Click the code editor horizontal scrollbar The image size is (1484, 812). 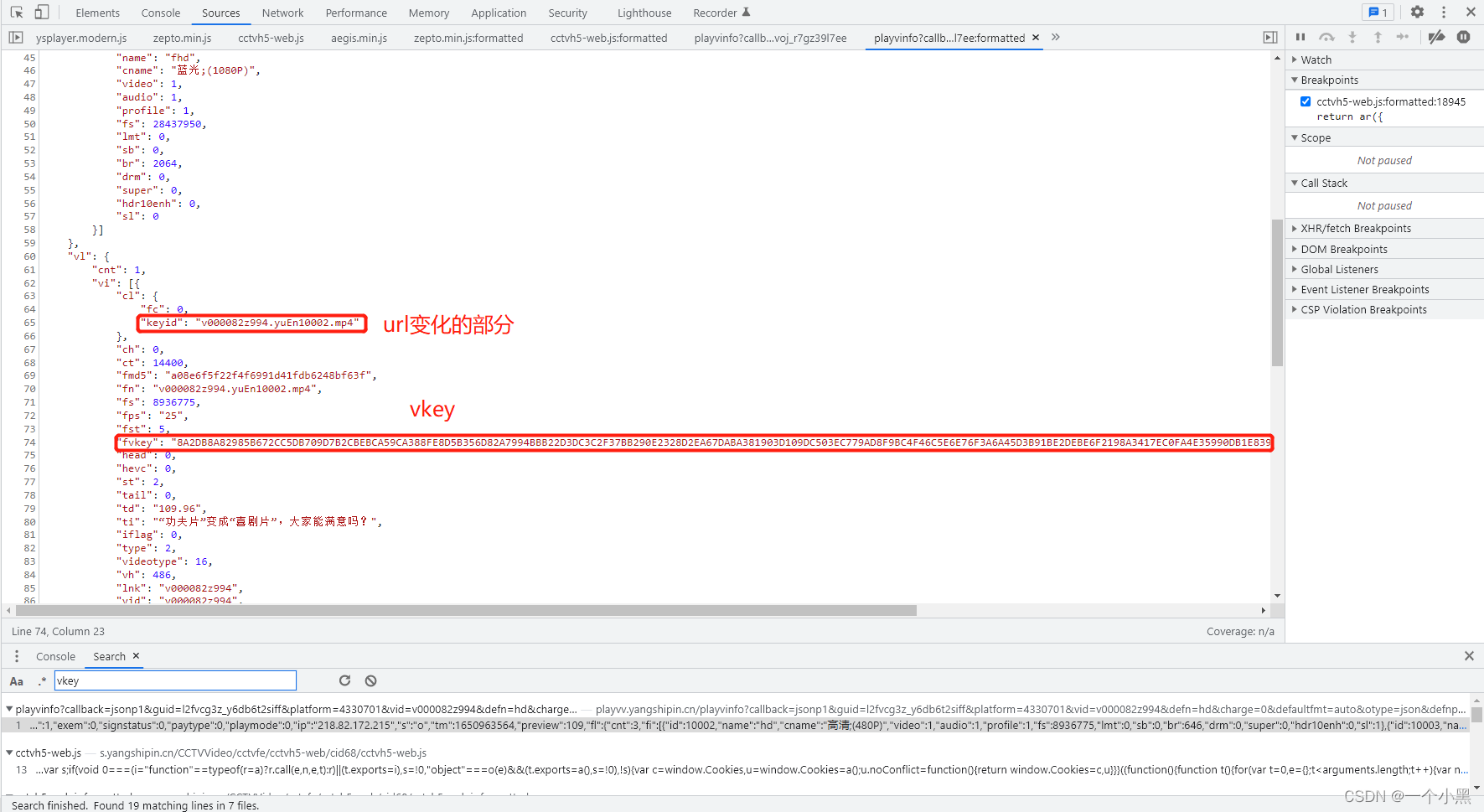point(466,611)
